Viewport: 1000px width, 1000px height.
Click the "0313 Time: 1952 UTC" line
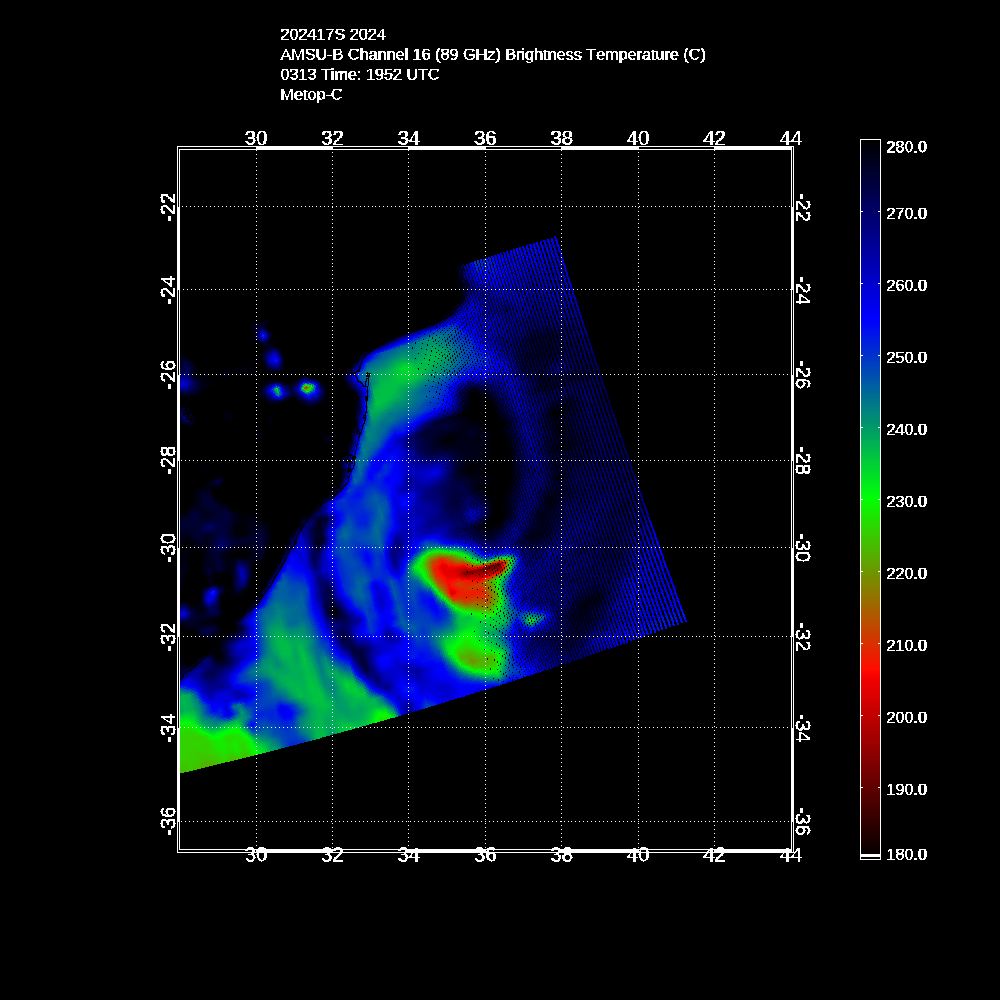pos(360,75)
